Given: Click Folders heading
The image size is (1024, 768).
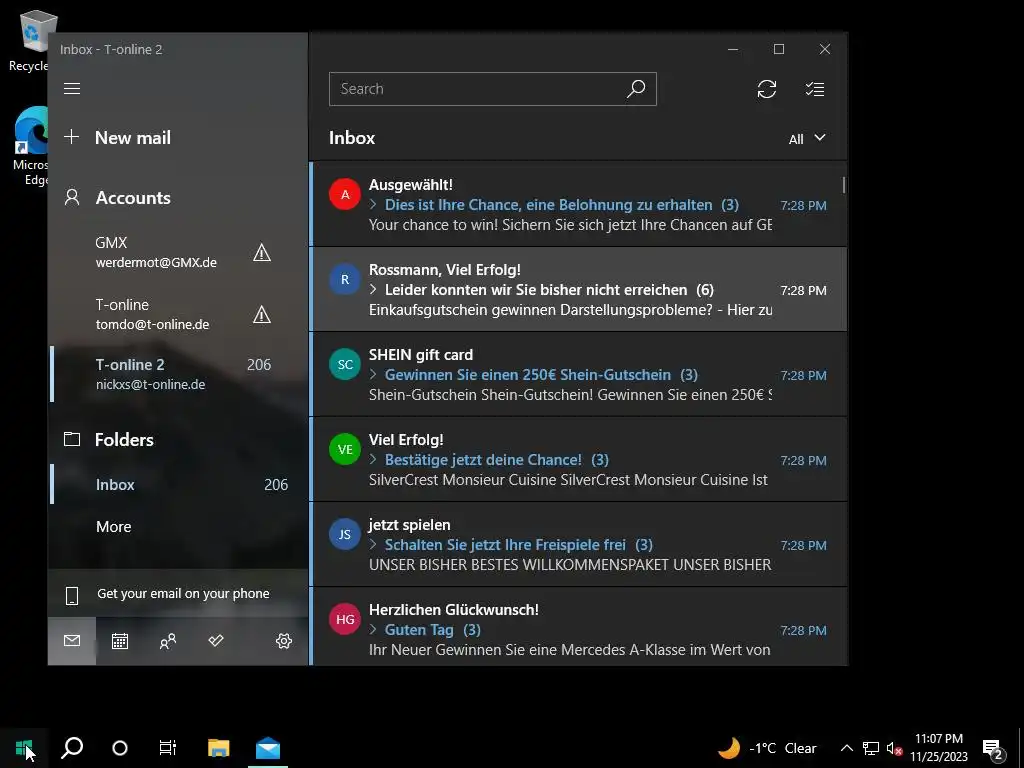Looking at the screenshot, I should pos(124,440).
